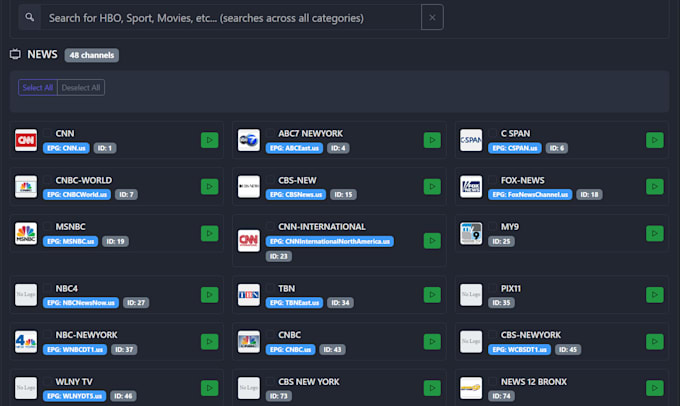The width and height of the screenshot is (680, 406).
Task: Click the Select All button
Action: [x=38, y=88]
